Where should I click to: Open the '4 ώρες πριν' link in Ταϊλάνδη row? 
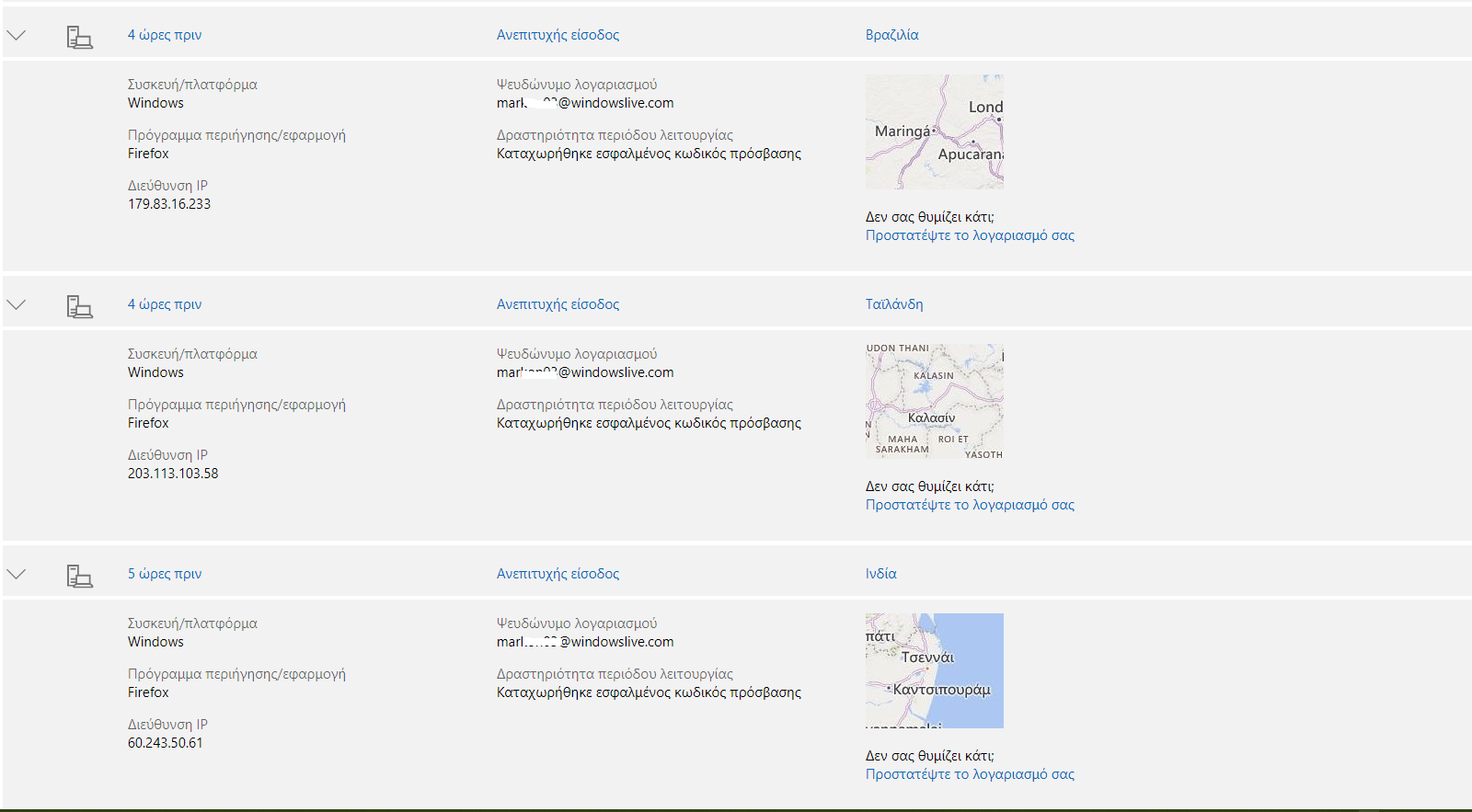pos(165,304)
